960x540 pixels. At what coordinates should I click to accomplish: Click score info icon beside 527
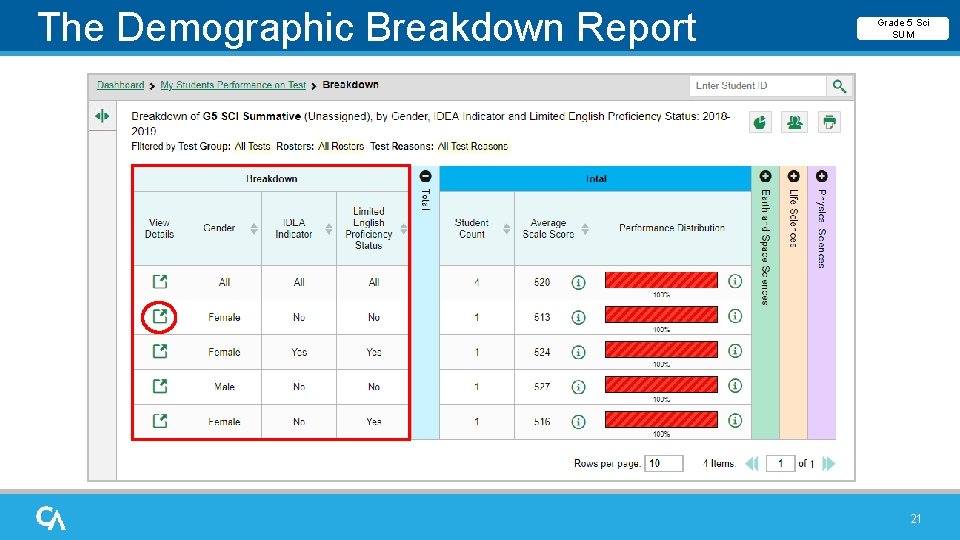coord(578,387)
